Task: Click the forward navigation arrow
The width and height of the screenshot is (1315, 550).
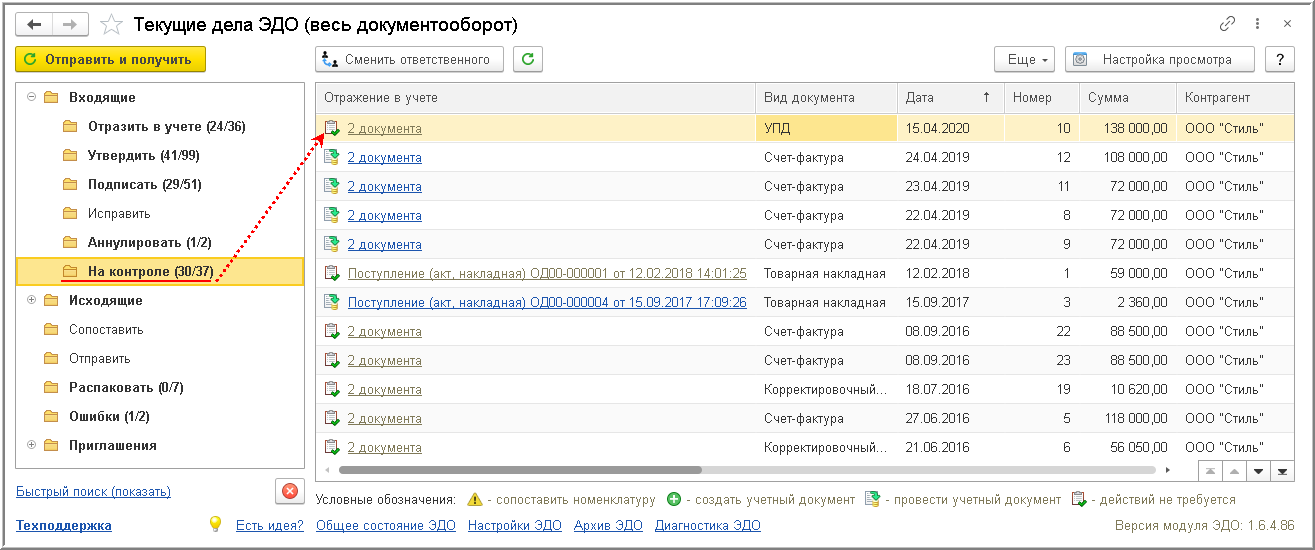Action: (70, 24)
